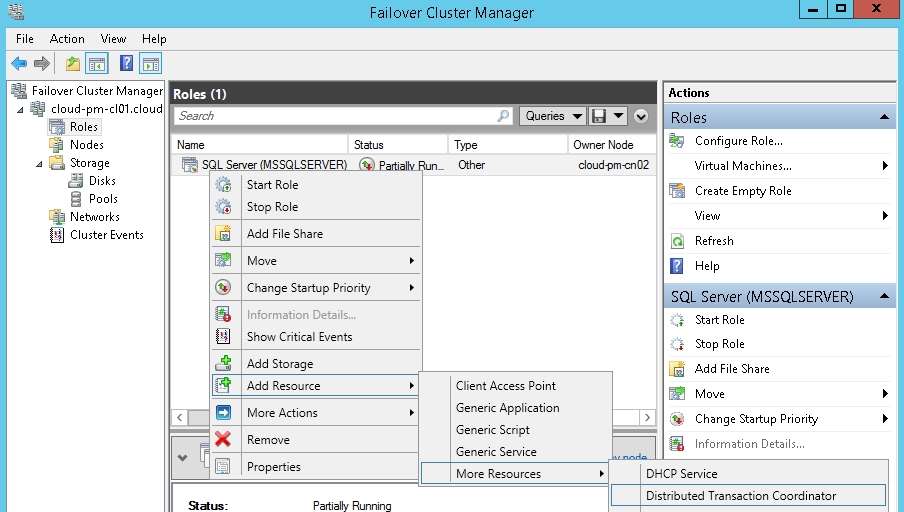This screenshot has width=904, height=512.
Task: Click the red X Remove icon
Action: 223,439
